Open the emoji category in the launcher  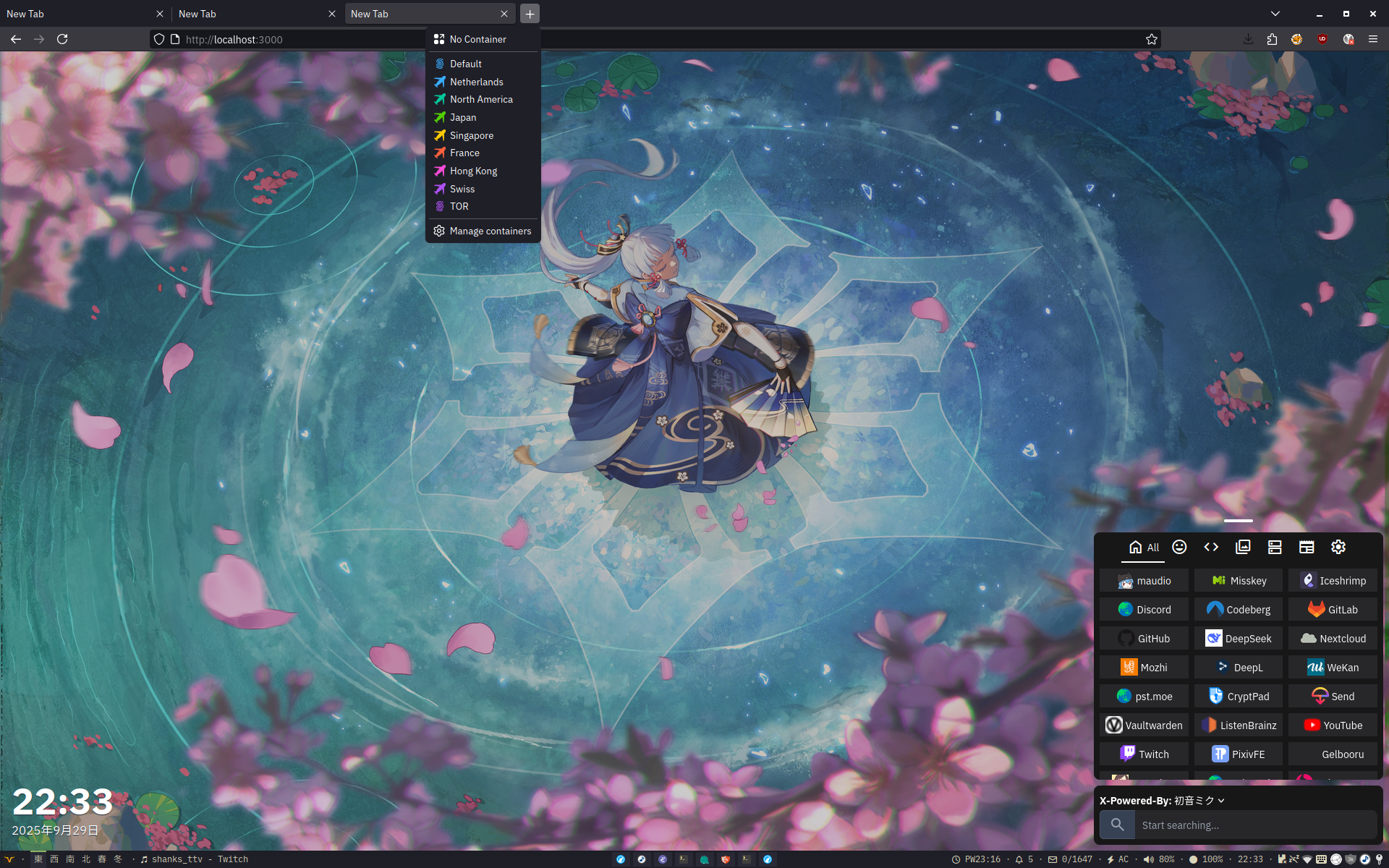tap(1179, 547)
